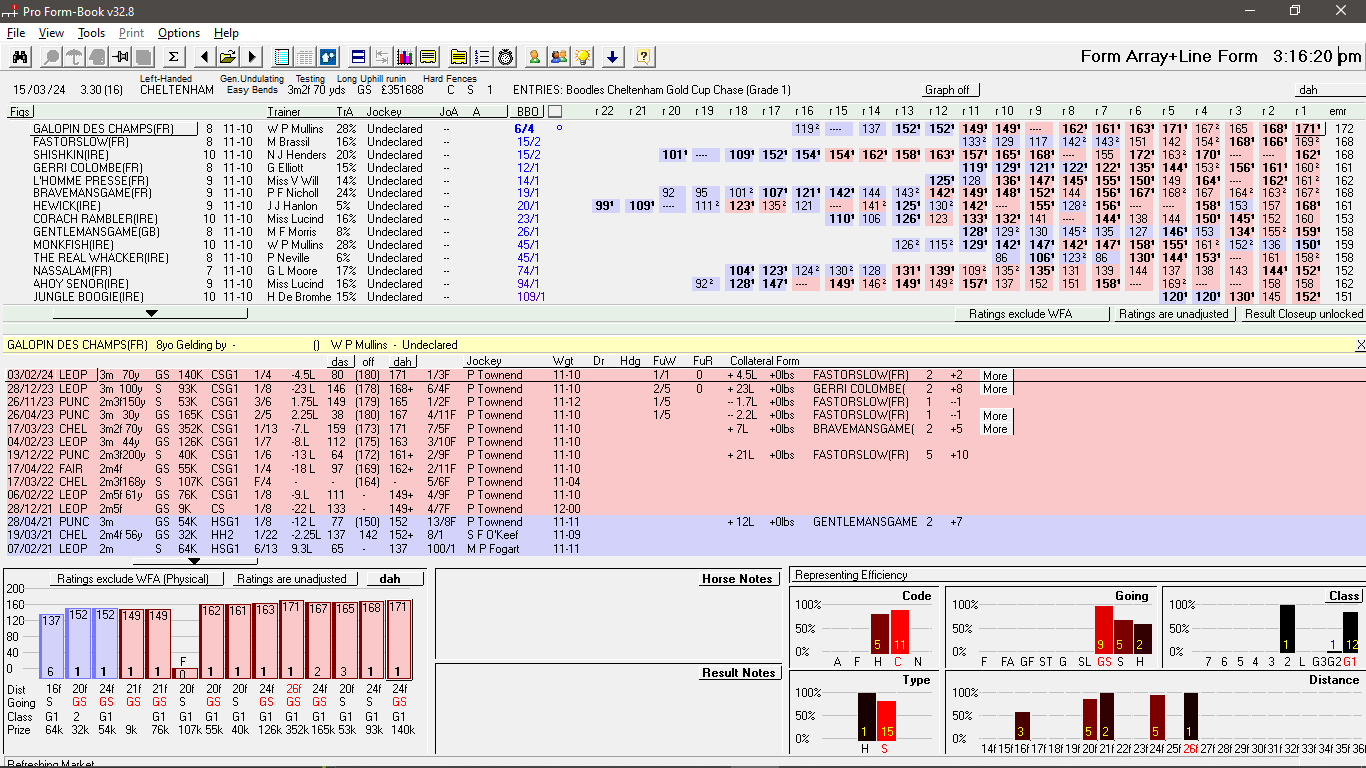Image resolution: width=1366 pixels, height=768 pixels.
Task: Click the binoculars search icon
Action: (x=20, y=57)
